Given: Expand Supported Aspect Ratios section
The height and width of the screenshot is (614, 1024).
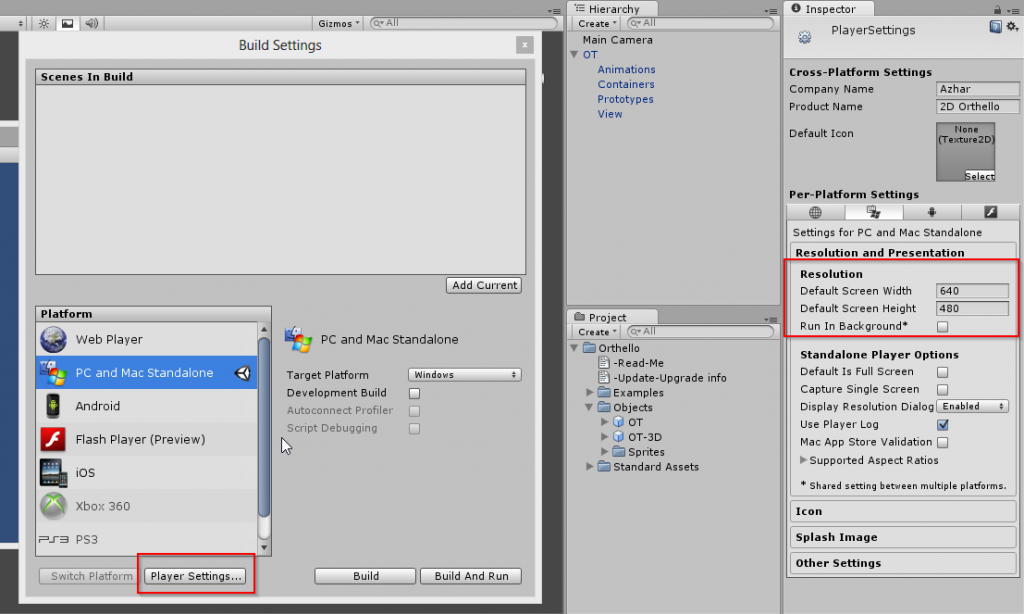Looking at the screenshot, I should click(805, 461).
